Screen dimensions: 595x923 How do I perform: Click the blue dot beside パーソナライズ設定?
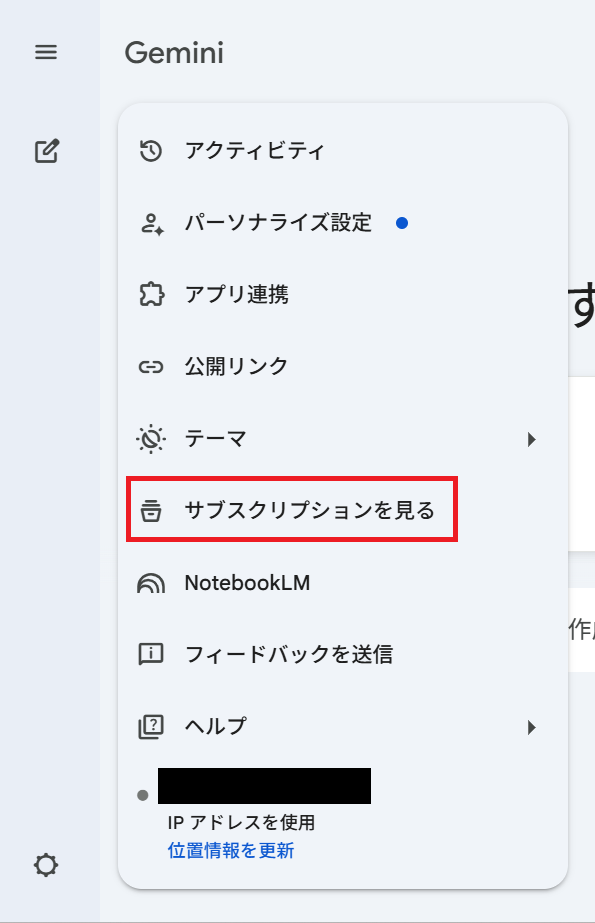coord(404,223)
